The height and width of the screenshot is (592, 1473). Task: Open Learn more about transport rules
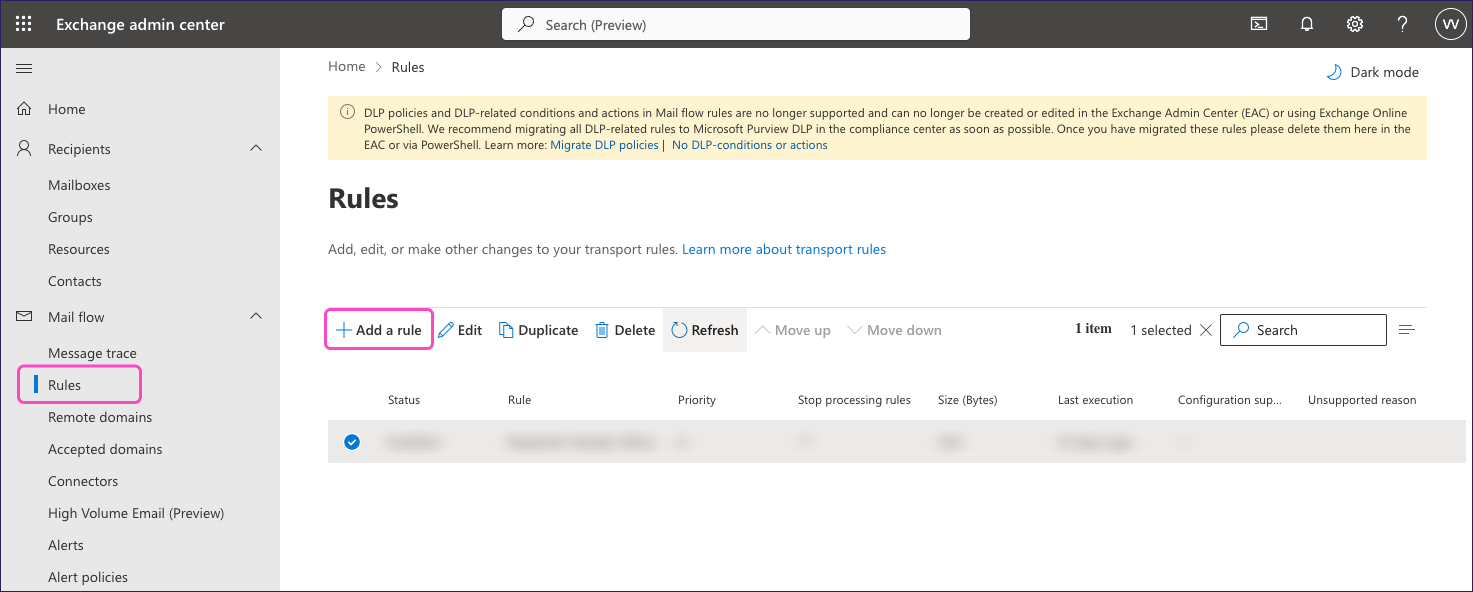click(784, 249)
